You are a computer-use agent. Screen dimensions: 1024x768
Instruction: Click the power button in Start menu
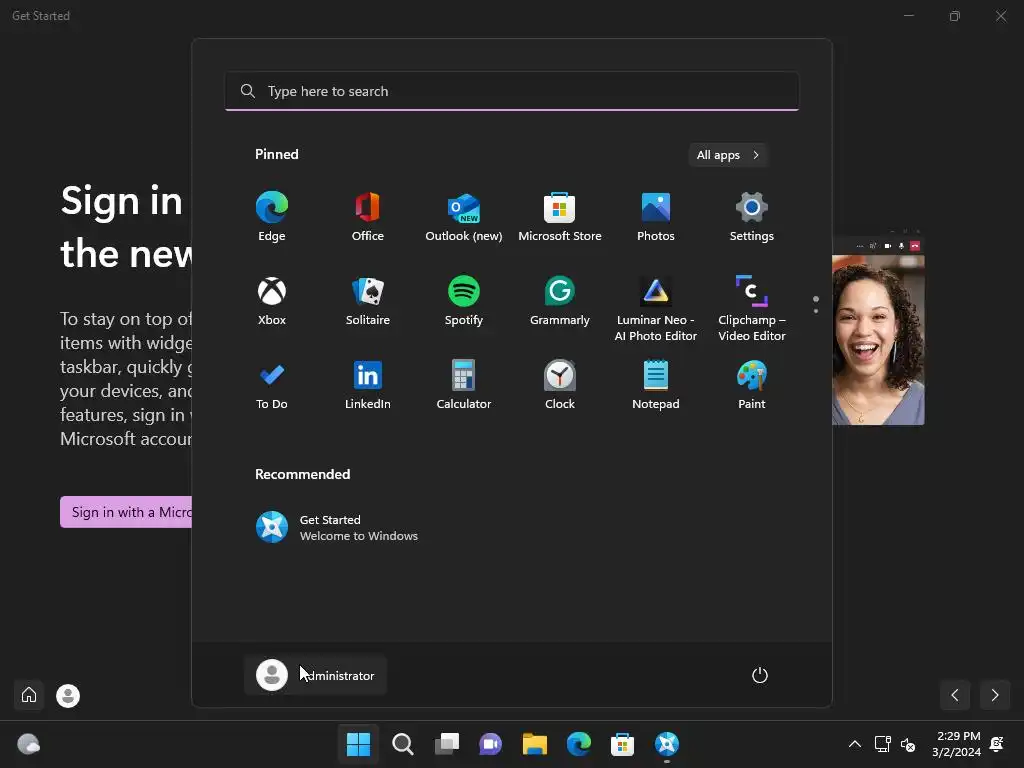pyautogui.click(x=760, y=675)
